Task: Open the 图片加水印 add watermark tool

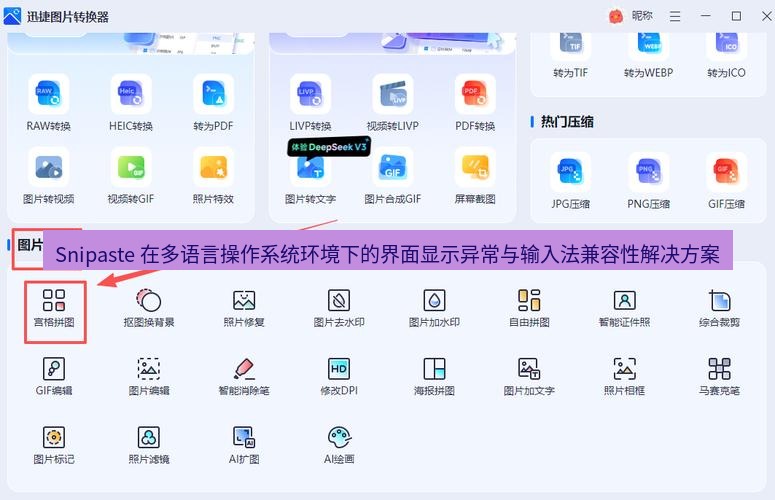Action: click(x=434, y=308)
